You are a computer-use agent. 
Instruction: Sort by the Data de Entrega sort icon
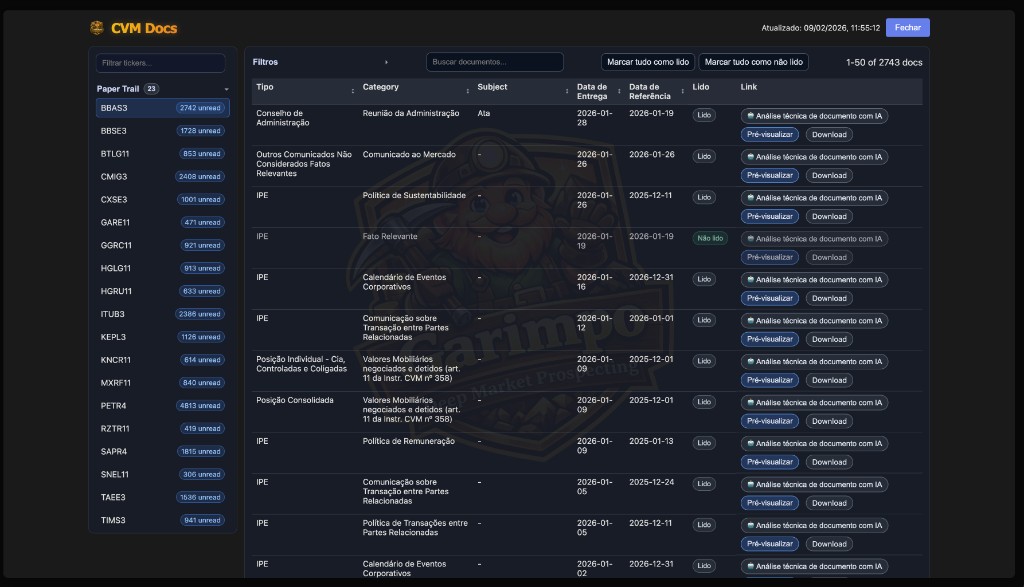pyautogui.click(x=619, y=91)
